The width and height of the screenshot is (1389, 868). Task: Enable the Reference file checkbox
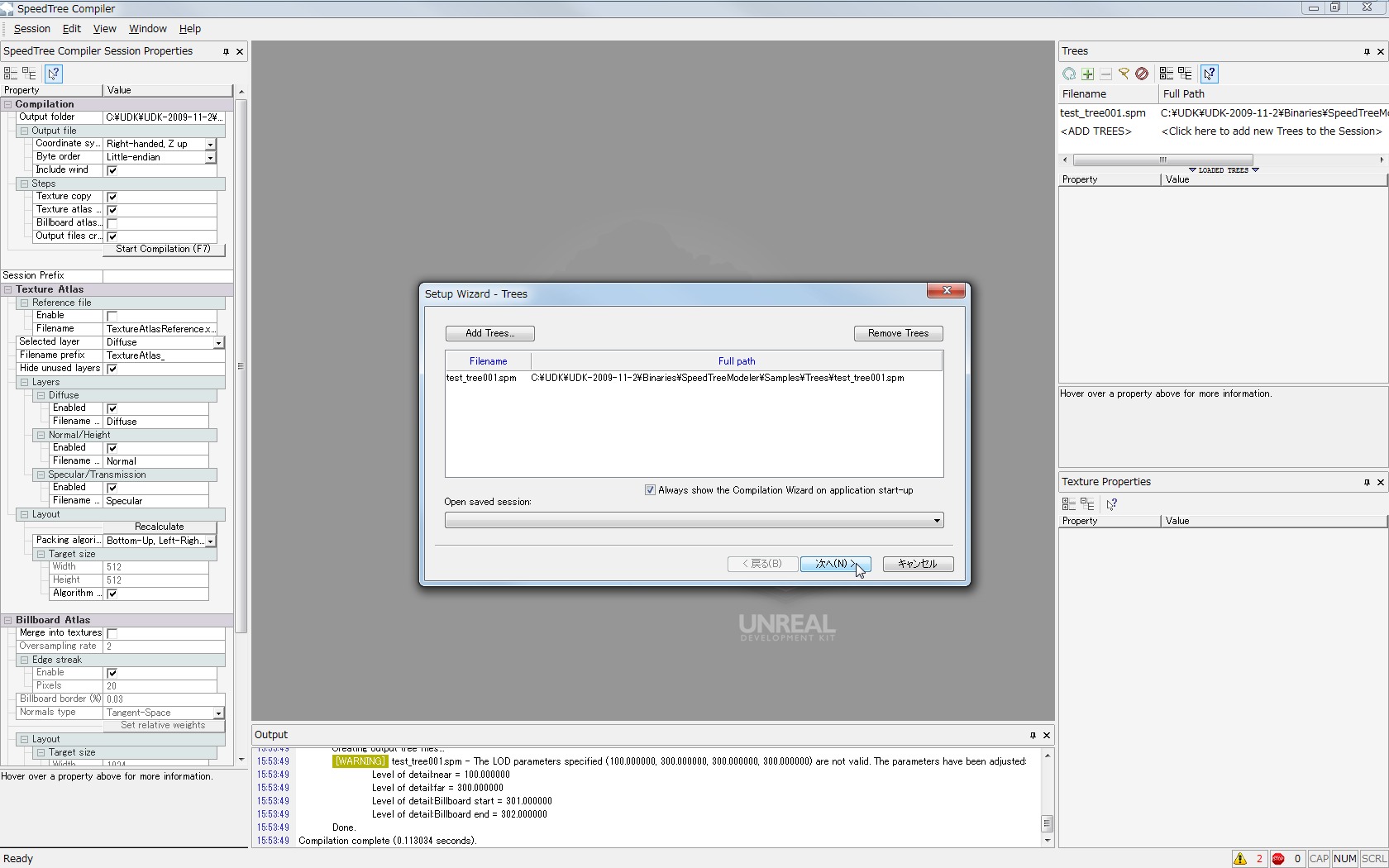click(112, 316)
